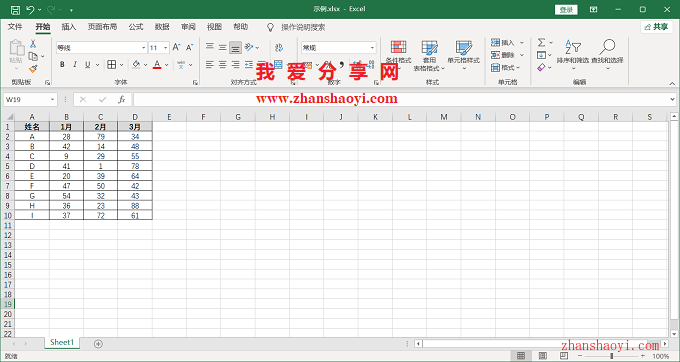Apply cell borders icon
680x362 pixels.
click(x=111, y=65)
